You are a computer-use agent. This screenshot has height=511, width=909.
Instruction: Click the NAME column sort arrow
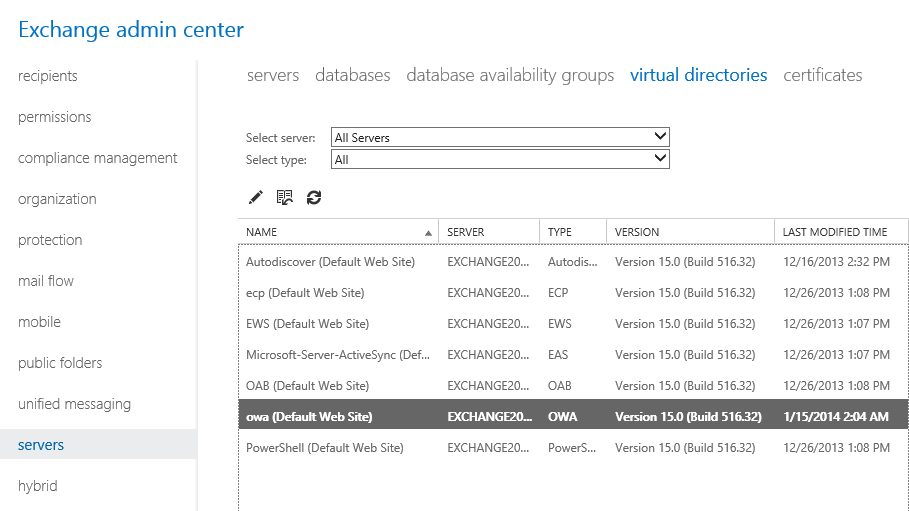[x=428, y=233]
